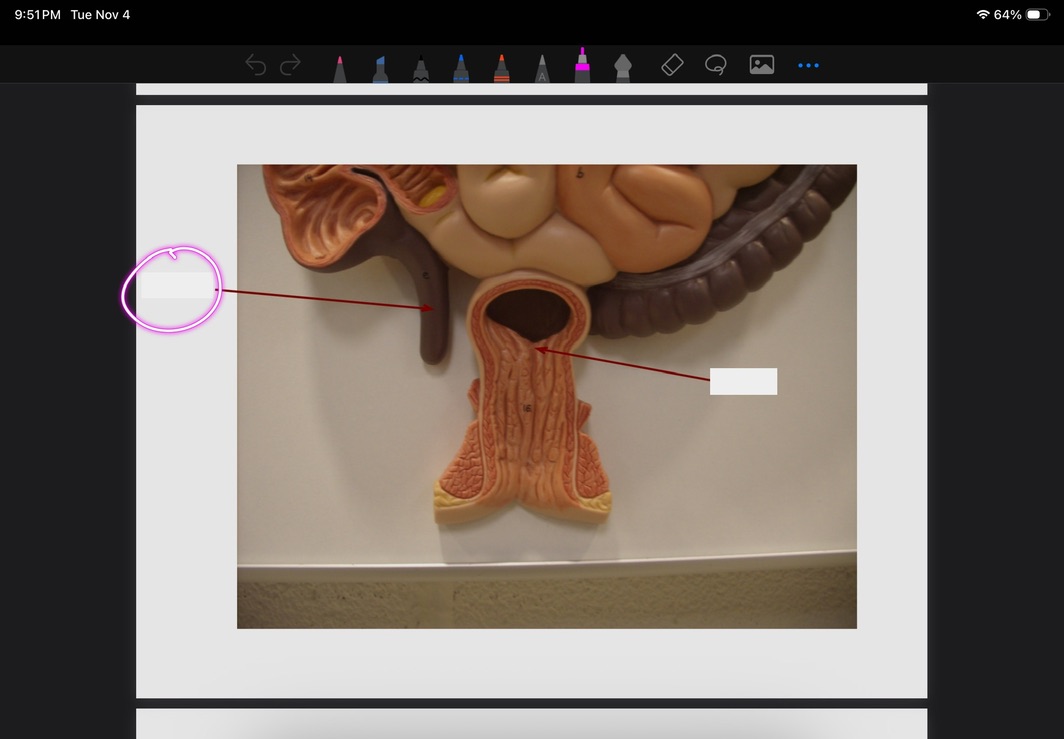Tap the Redo arrow

coord(290,66)
